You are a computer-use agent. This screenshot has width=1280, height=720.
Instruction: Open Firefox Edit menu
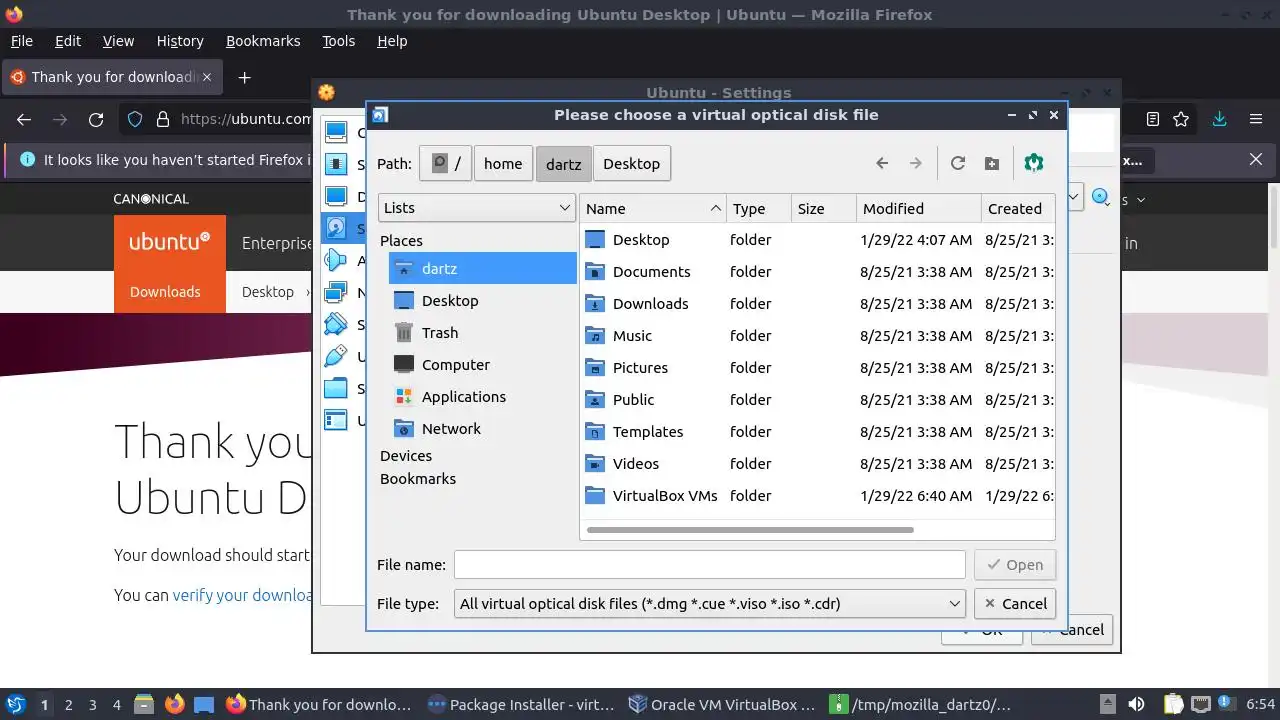point(68,41)
